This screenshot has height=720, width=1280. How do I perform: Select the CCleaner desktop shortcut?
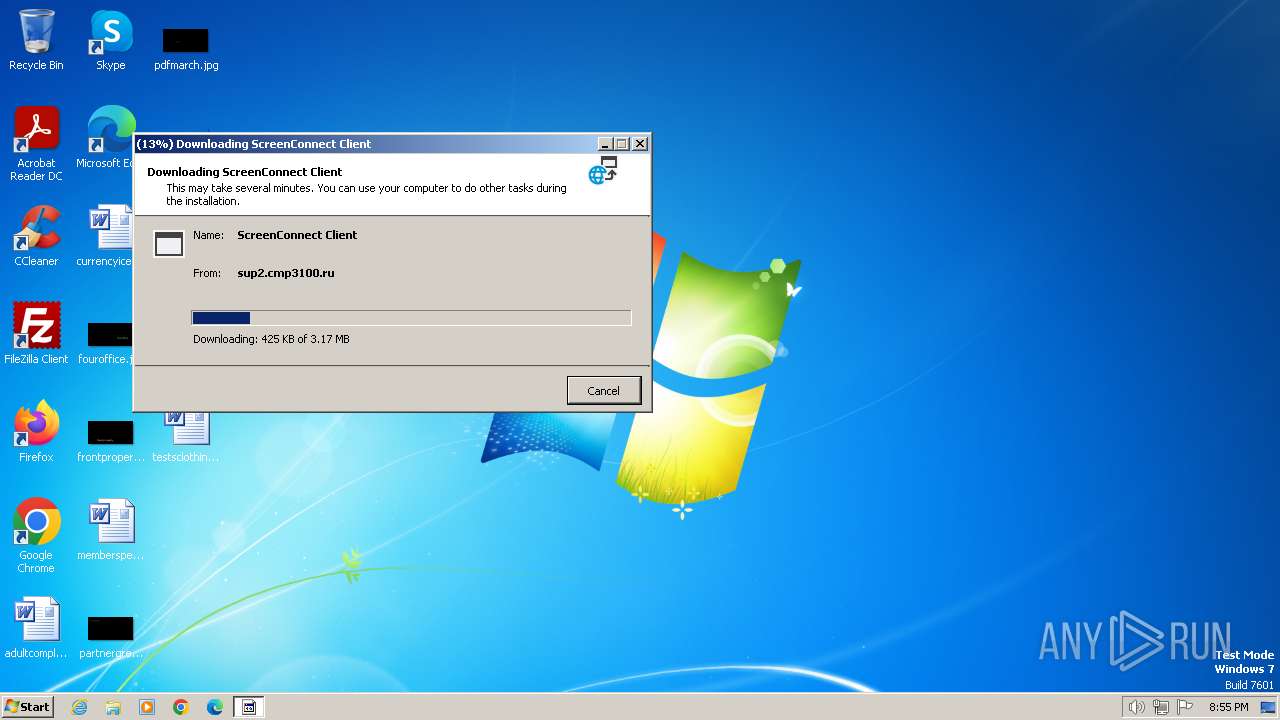coord(36,236)
